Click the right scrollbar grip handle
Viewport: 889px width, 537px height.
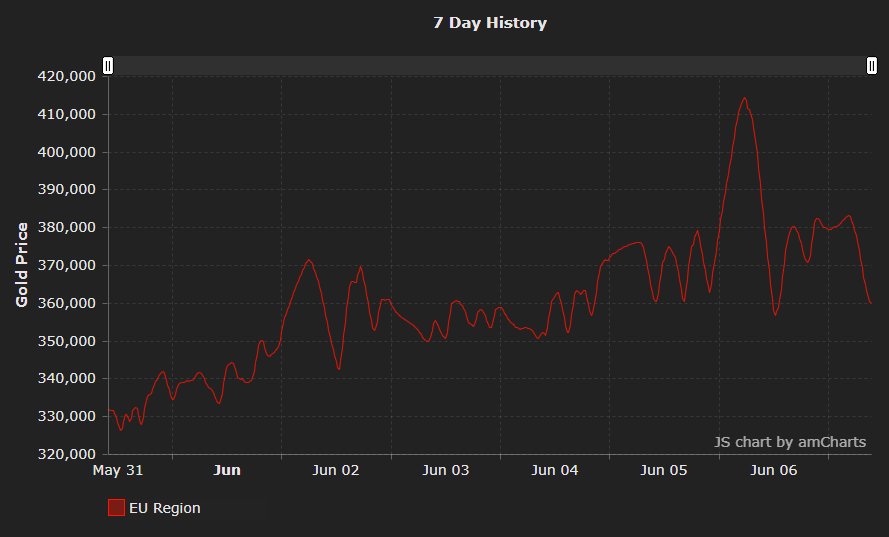(x=872, y=66)
